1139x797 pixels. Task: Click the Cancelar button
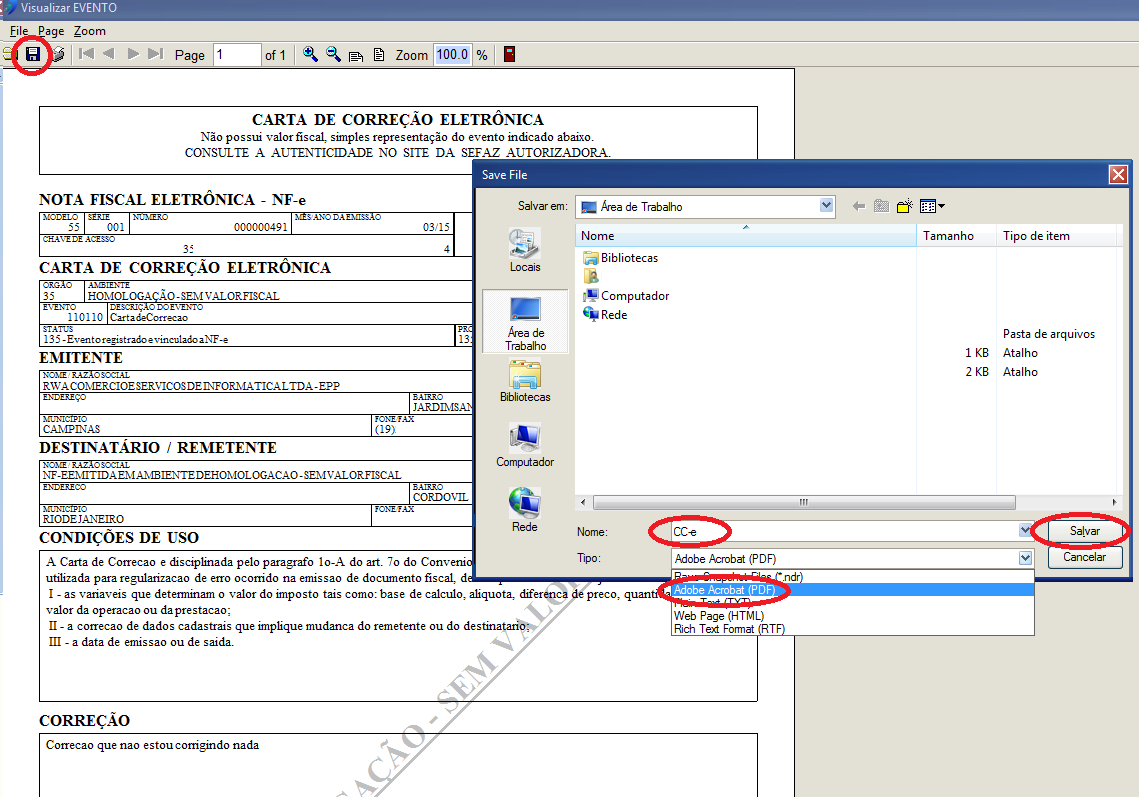1085,557
